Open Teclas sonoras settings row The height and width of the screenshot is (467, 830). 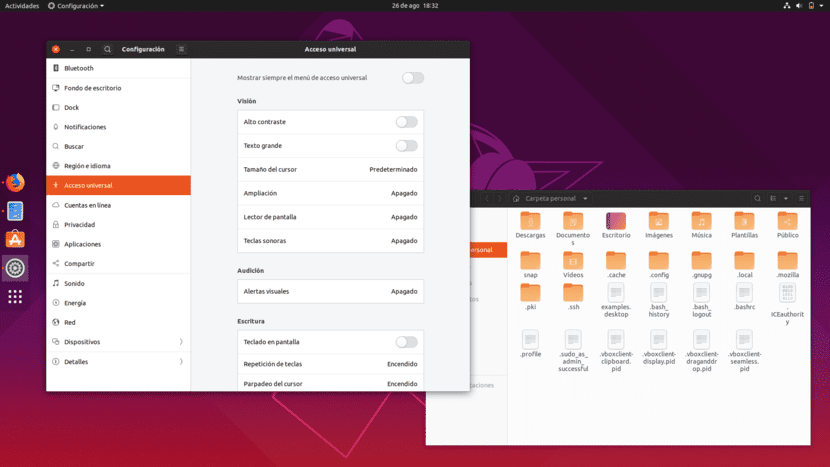[330, 241]
